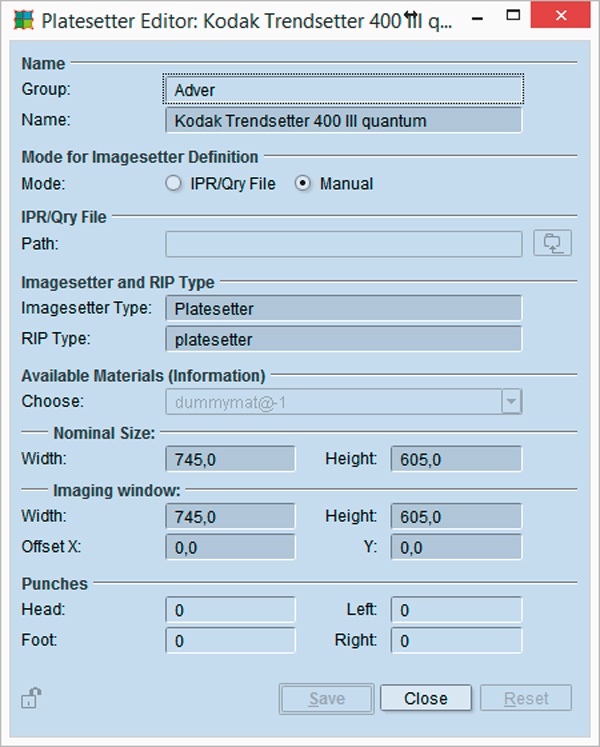Click the Punches Head field

[x=230, y=610]
